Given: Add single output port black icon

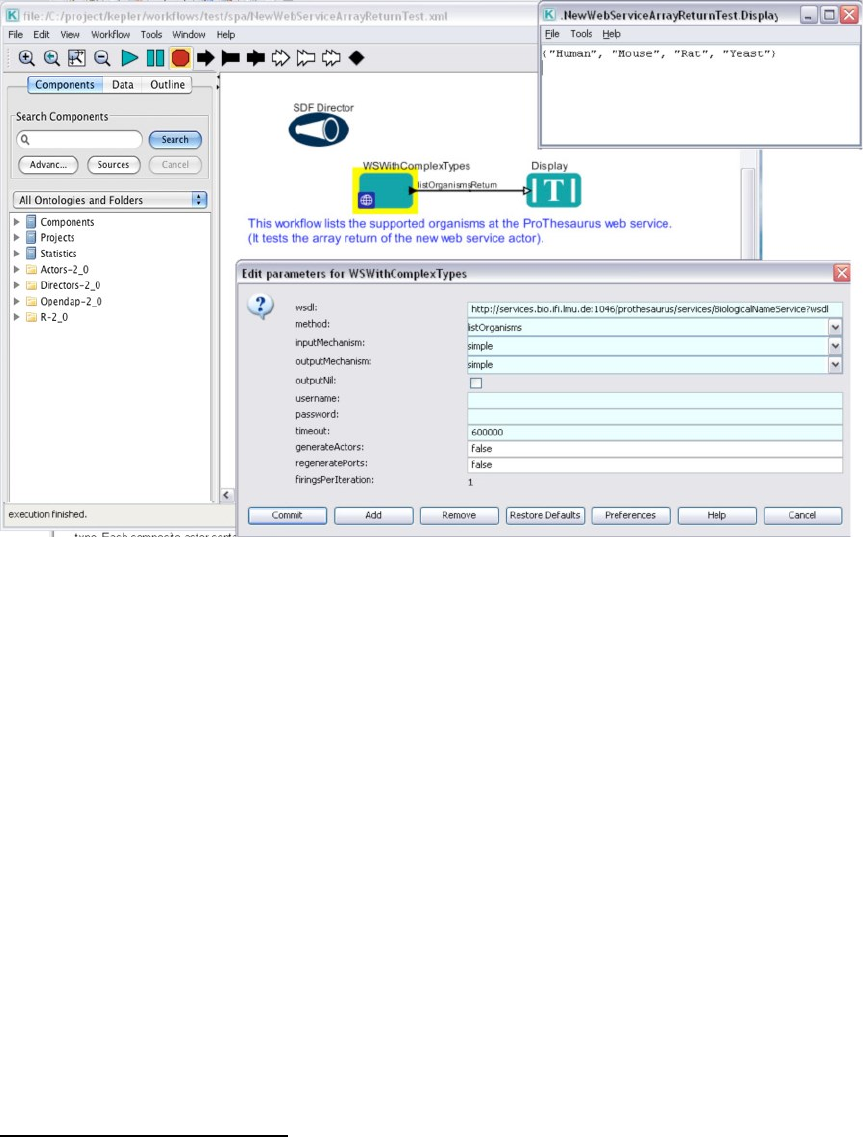Looking at the screenshot, I should (231, 58).
